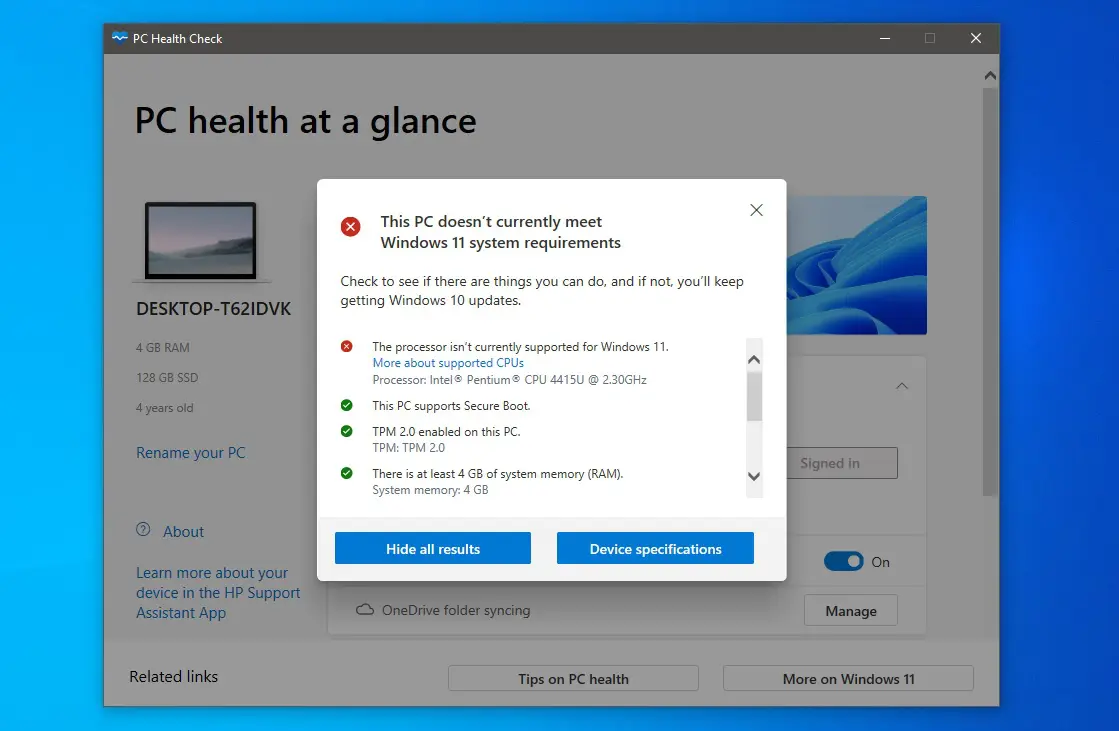Click the Hide all results button
1119x731 pixels.
tap(432, 548)
